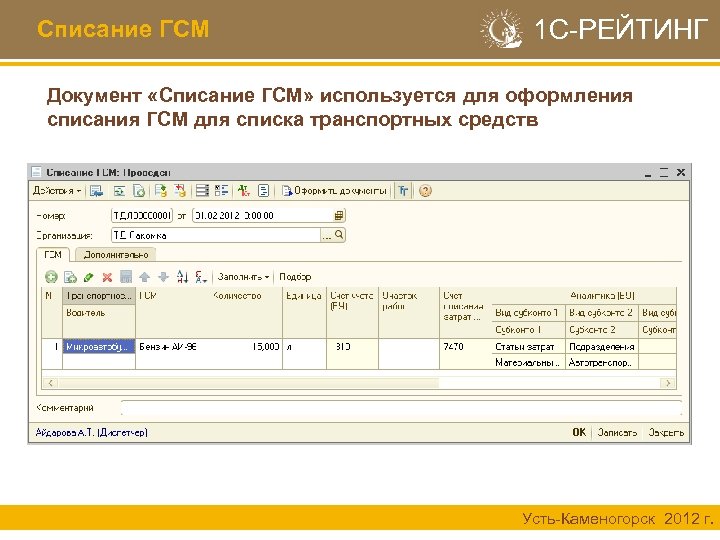Click the Комментарий input field

tap(401, 408)
